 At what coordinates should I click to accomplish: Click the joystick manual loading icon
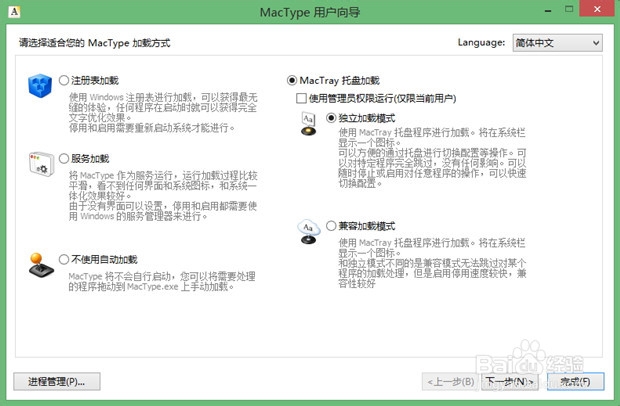click(x=41, y=265)
